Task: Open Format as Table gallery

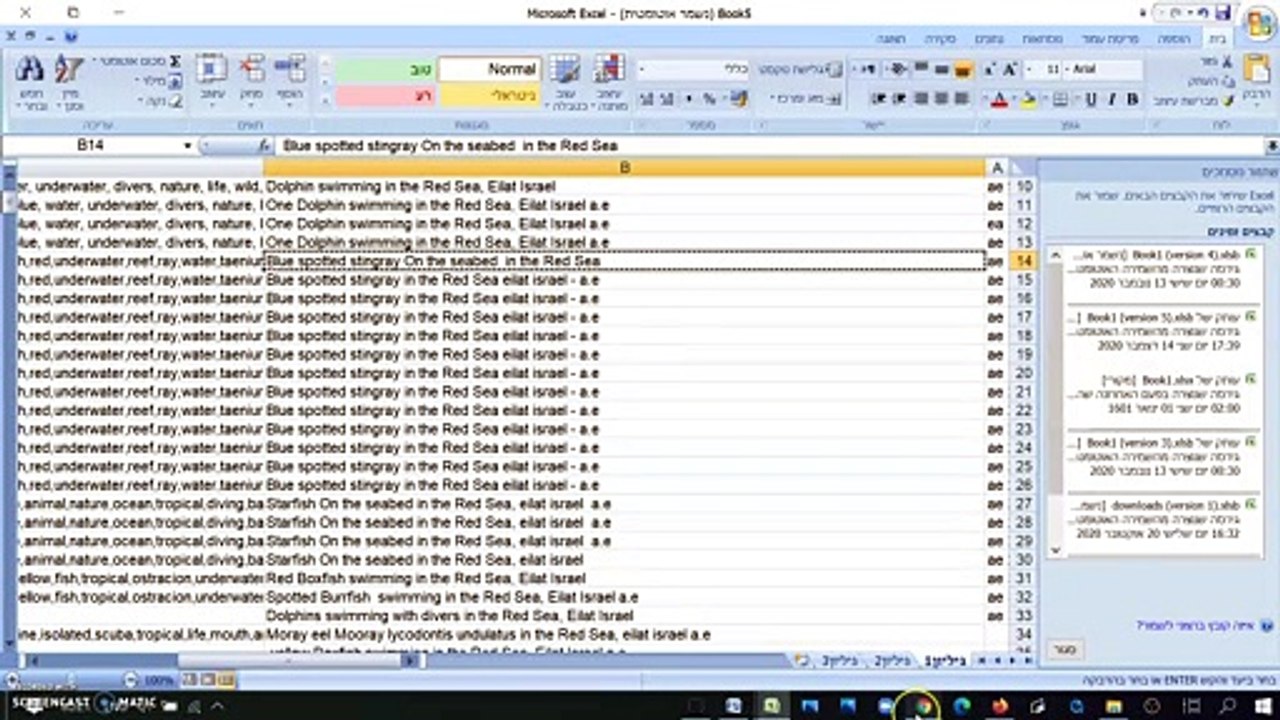Action: pyautogui.click(x=565, y=82)
